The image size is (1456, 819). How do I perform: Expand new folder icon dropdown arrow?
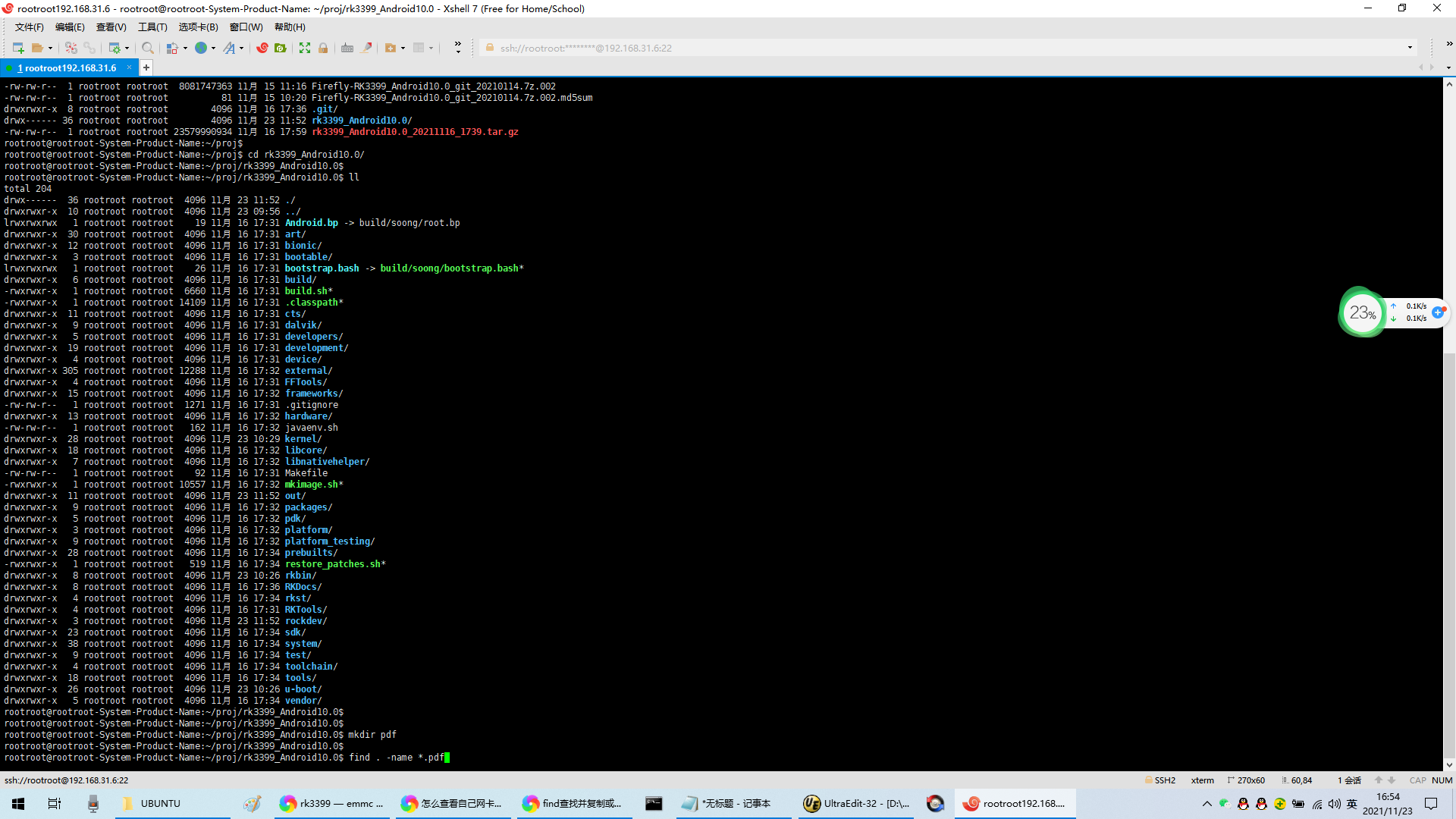403,48
